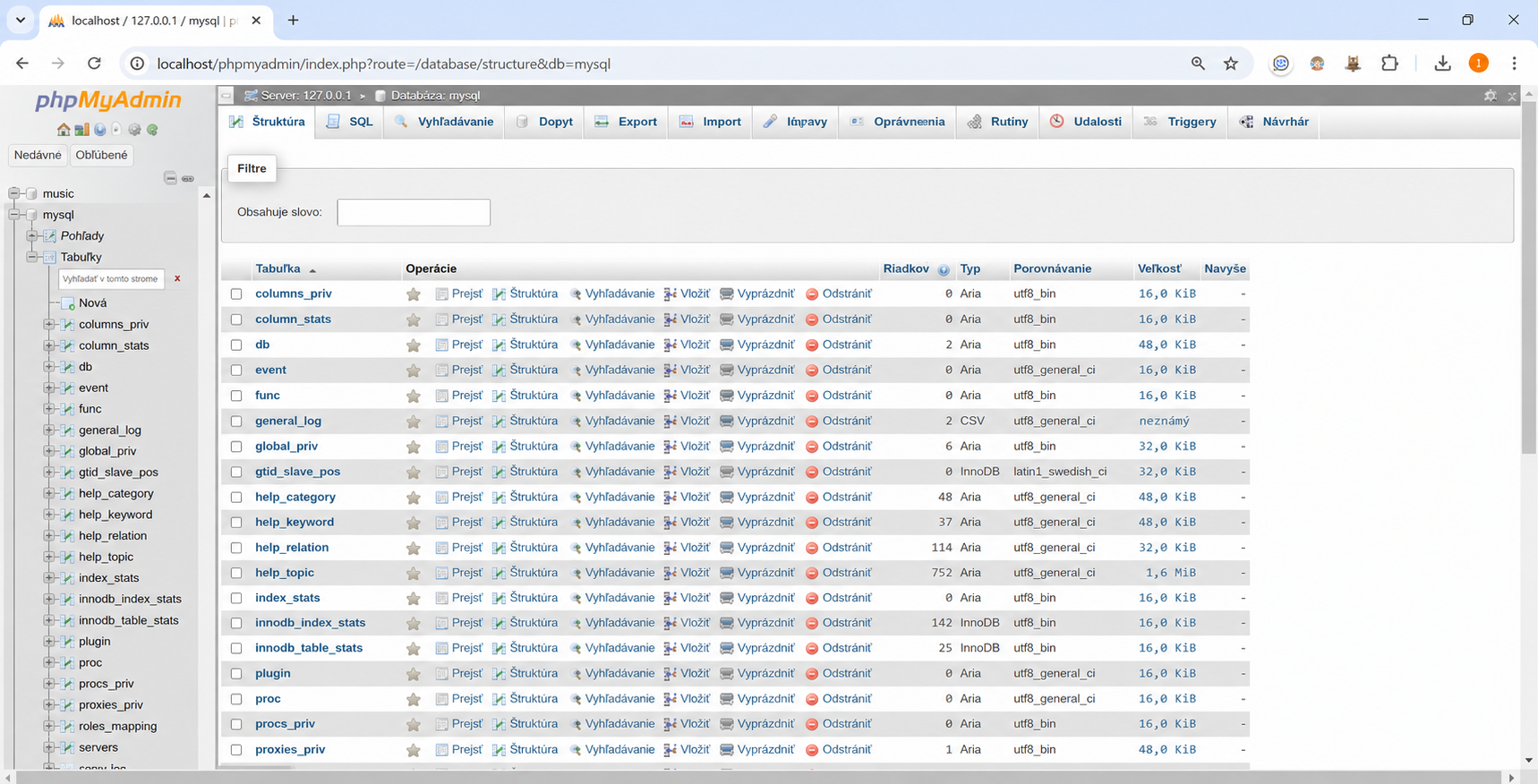This screenshot has width=1538, height=784.
Task: Click Server: 127.0.0.1 breadcrumb link
Action: click(x=306, y=96)
